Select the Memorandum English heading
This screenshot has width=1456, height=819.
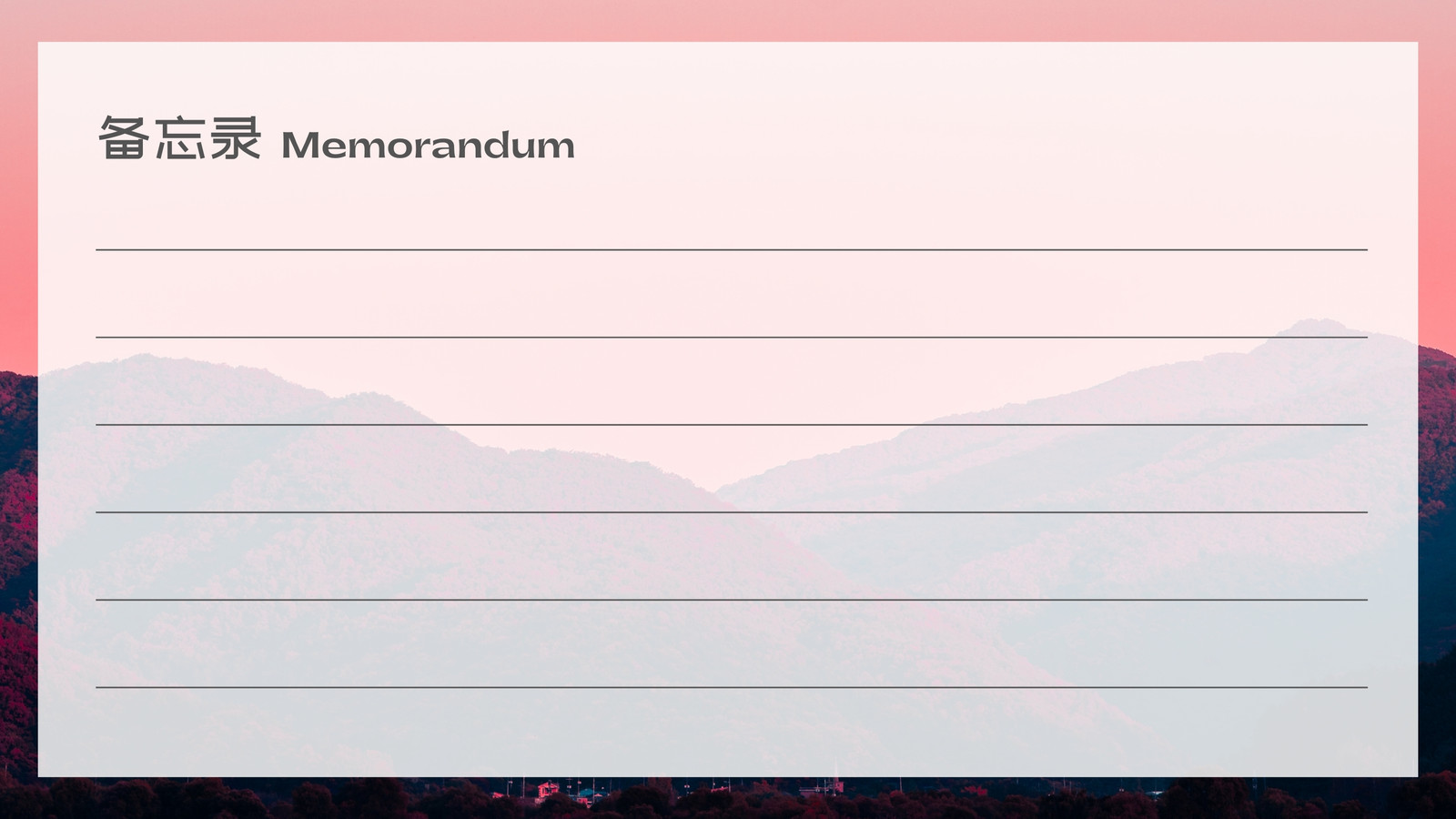click(428, 146)
